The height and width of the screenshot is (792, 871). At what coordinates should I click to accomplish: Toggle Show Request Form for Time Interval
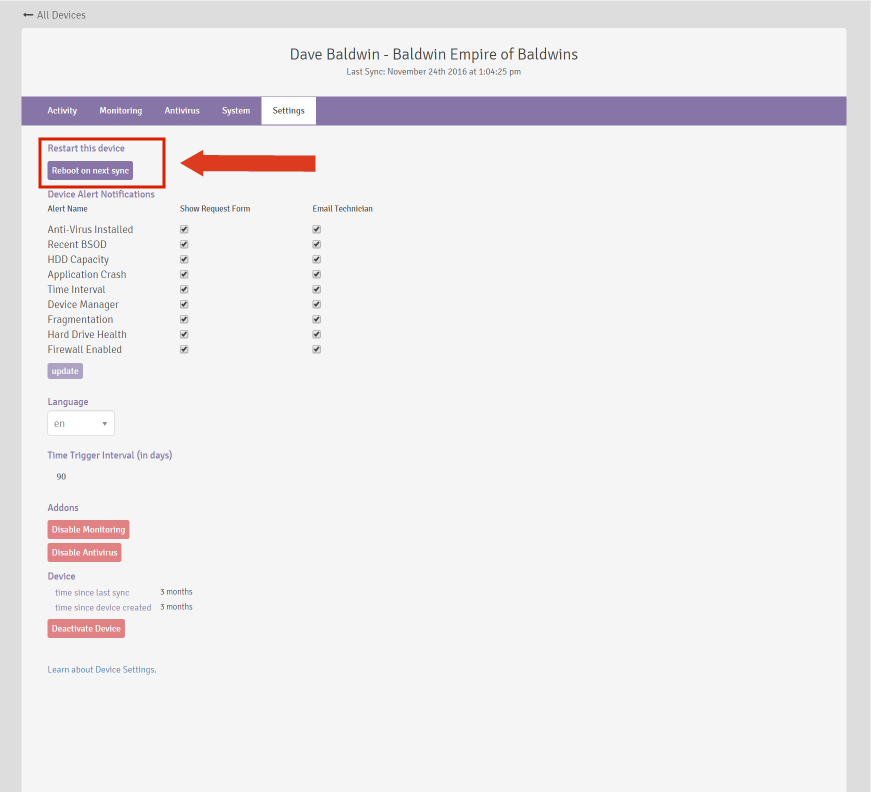(184, 289)
